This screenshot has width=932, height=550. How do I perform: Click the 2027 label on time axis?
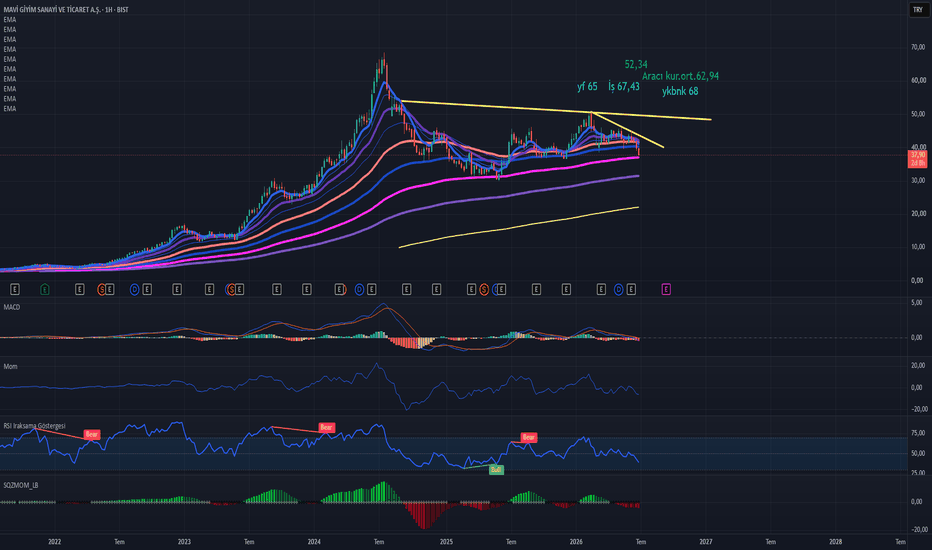[706, 542]
